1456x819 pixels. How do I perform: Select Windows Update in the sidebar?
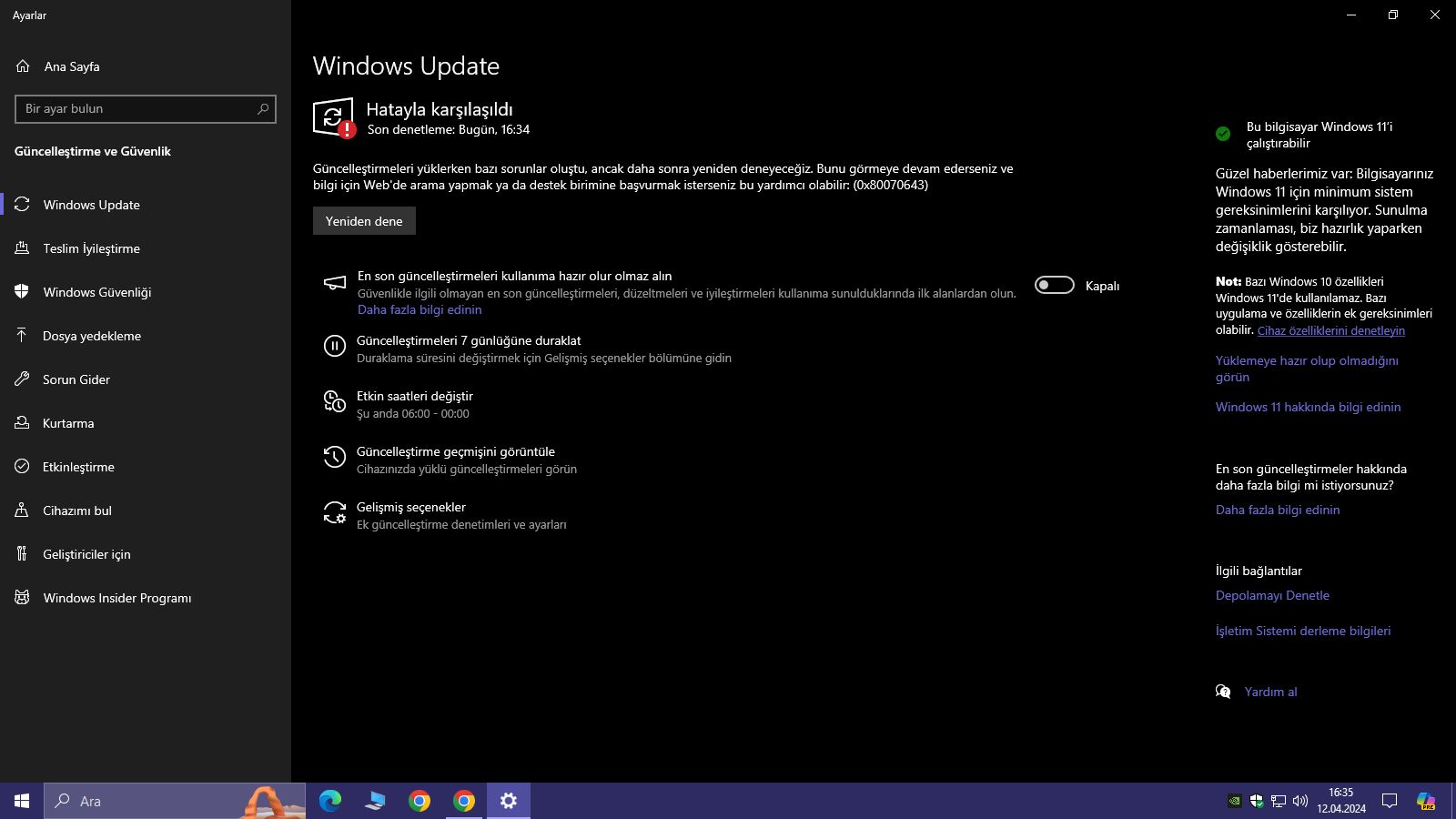point(146,205)
